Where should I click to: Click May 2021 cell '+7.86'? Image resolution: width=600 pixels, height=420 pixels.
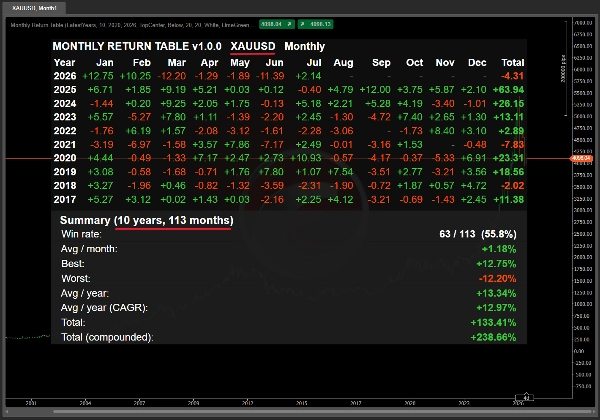click(x=237, y=145)
